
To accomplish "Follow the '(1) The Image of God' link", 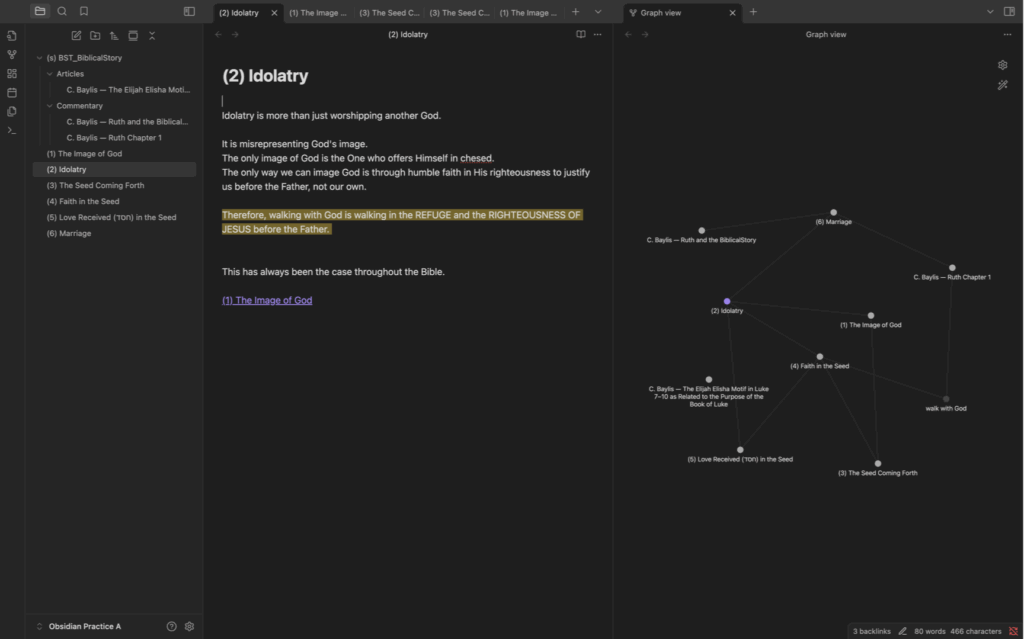I will (x=267, y=300).
